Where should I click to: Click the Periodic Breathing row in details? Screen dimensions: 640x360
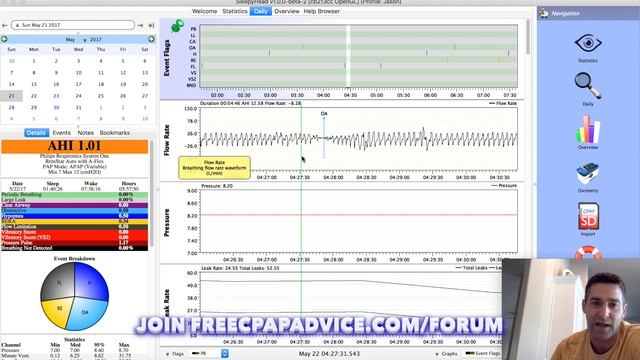click(74, 195)
